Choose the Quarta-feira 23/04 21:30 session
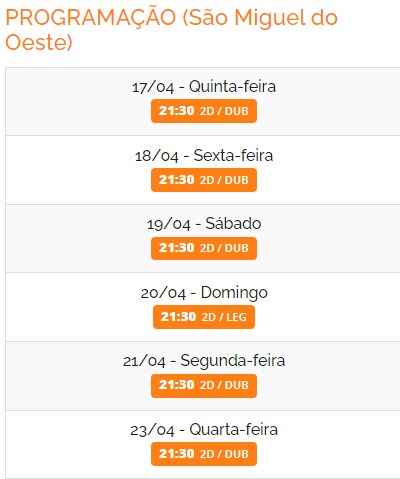This screenshot has width=400, height=479. tap(204, 454)
